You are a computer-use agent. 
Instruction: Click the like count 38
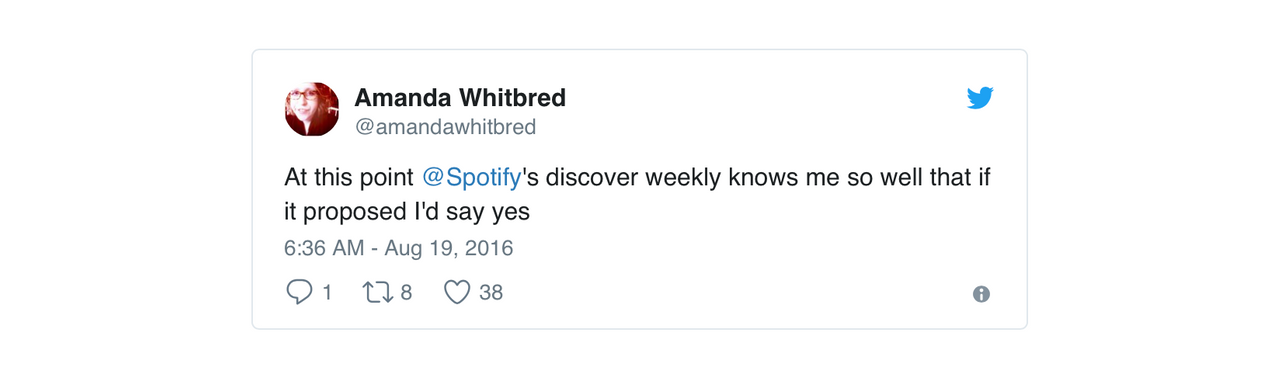coord(491,293)
